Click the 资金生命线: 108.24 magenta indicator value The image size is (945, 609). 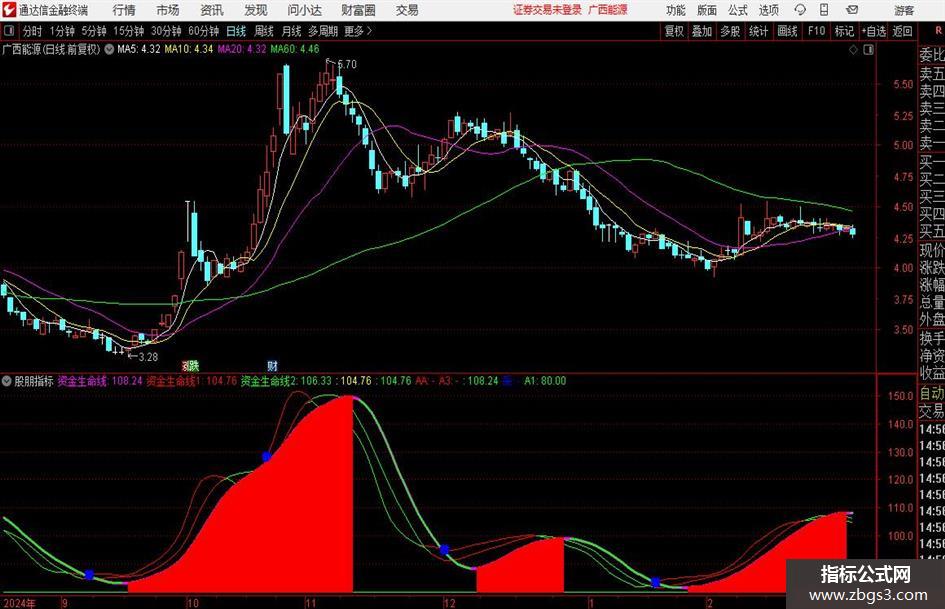pos(100,381)
